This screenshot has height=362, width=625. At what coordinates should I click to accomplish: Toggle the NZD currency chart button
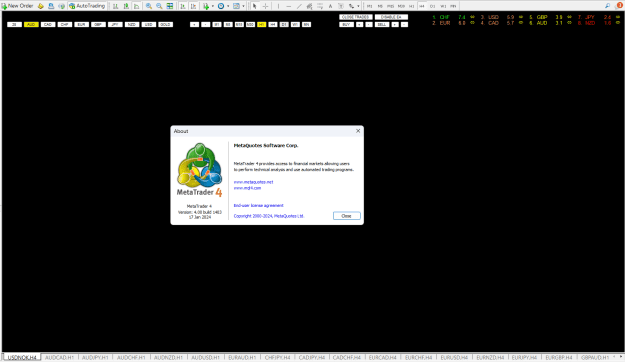pyautogui.click(x=132, y=24)
